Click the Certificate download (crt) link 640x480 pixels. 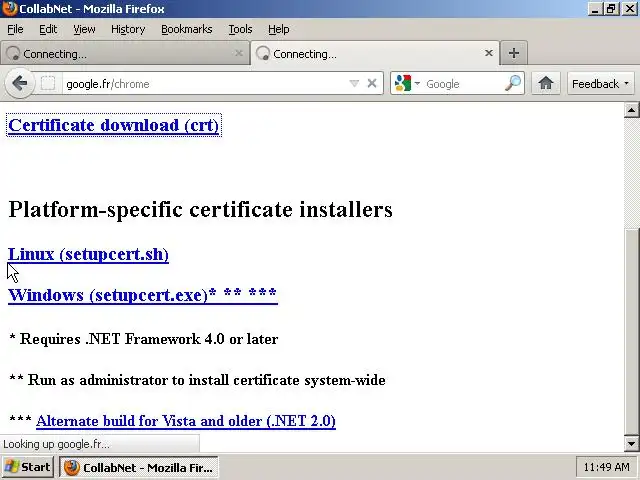coord(114,125)
